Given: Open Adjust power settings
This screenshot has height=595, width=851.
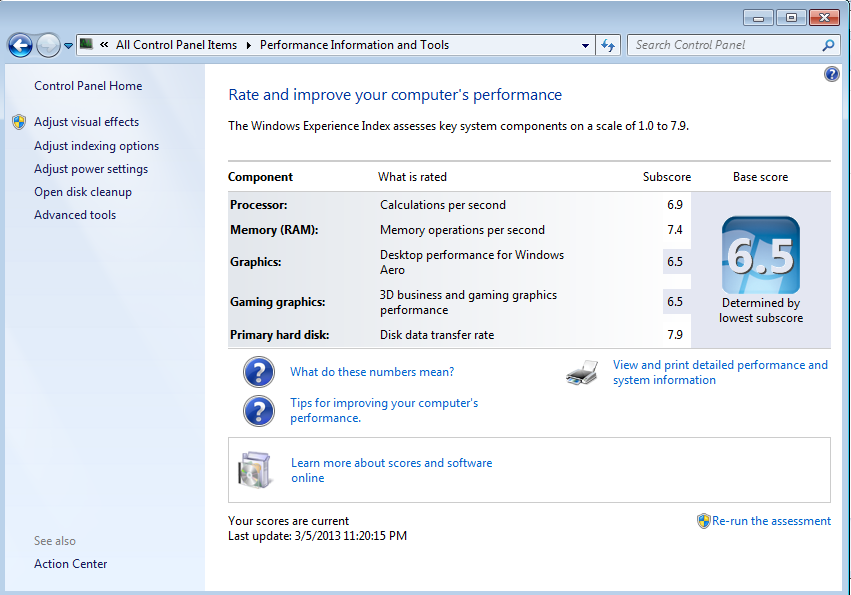Looking at the screenshot, I should [91, 169].
